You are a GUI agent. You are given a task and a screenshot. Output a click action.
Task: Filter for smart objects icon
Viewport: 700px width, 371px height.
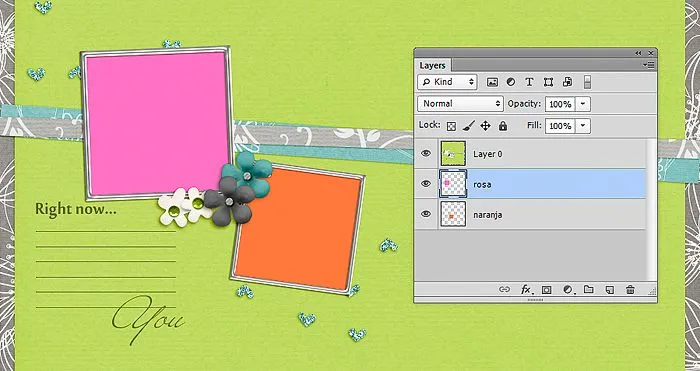point(567,82)
